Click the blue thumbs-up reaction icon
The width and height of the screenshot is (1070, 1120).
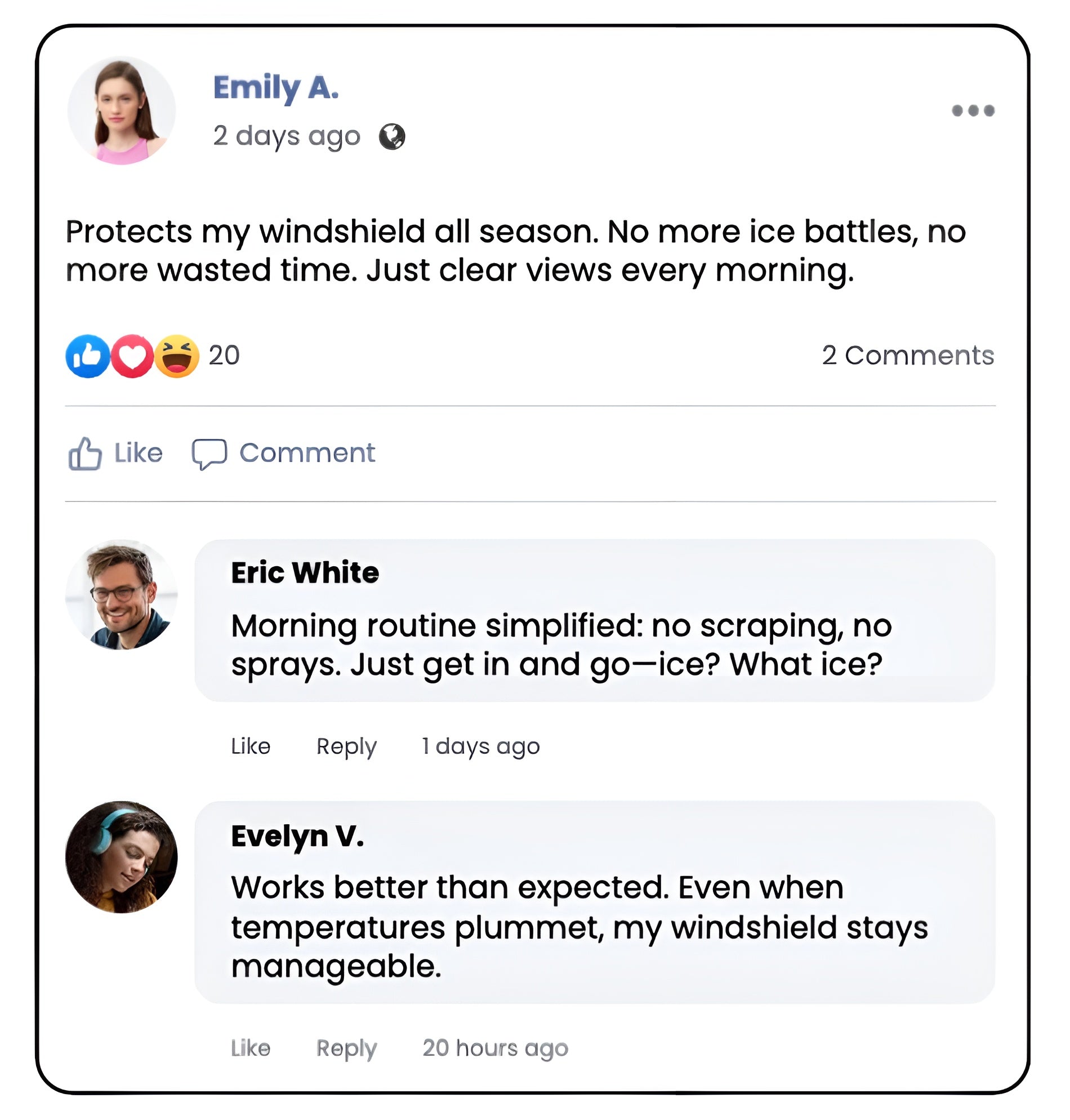pyautogui.click(x=87, y=356)
